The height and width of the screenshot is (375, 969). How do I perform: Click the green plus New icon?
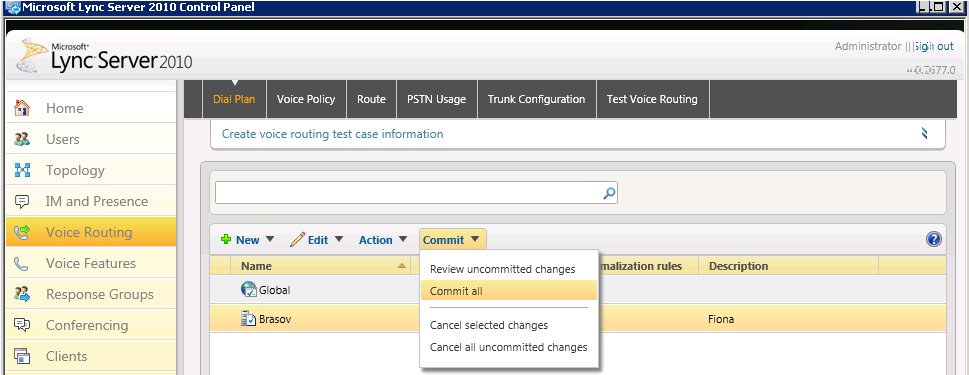pos(226,239)
